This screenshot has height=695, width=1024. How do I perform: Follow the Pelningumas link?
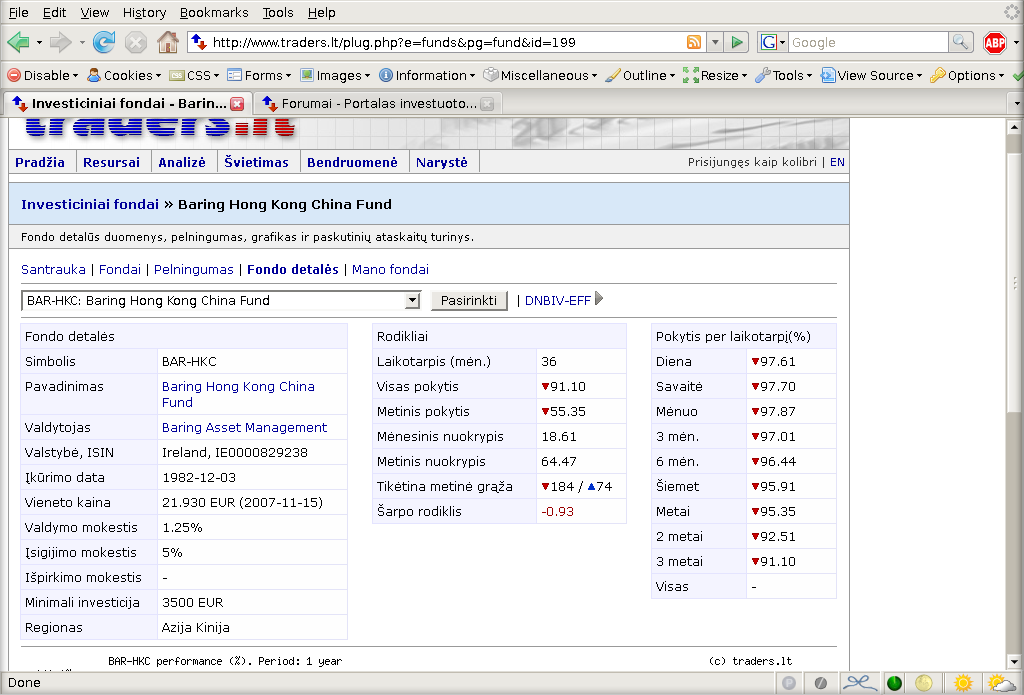193,270
